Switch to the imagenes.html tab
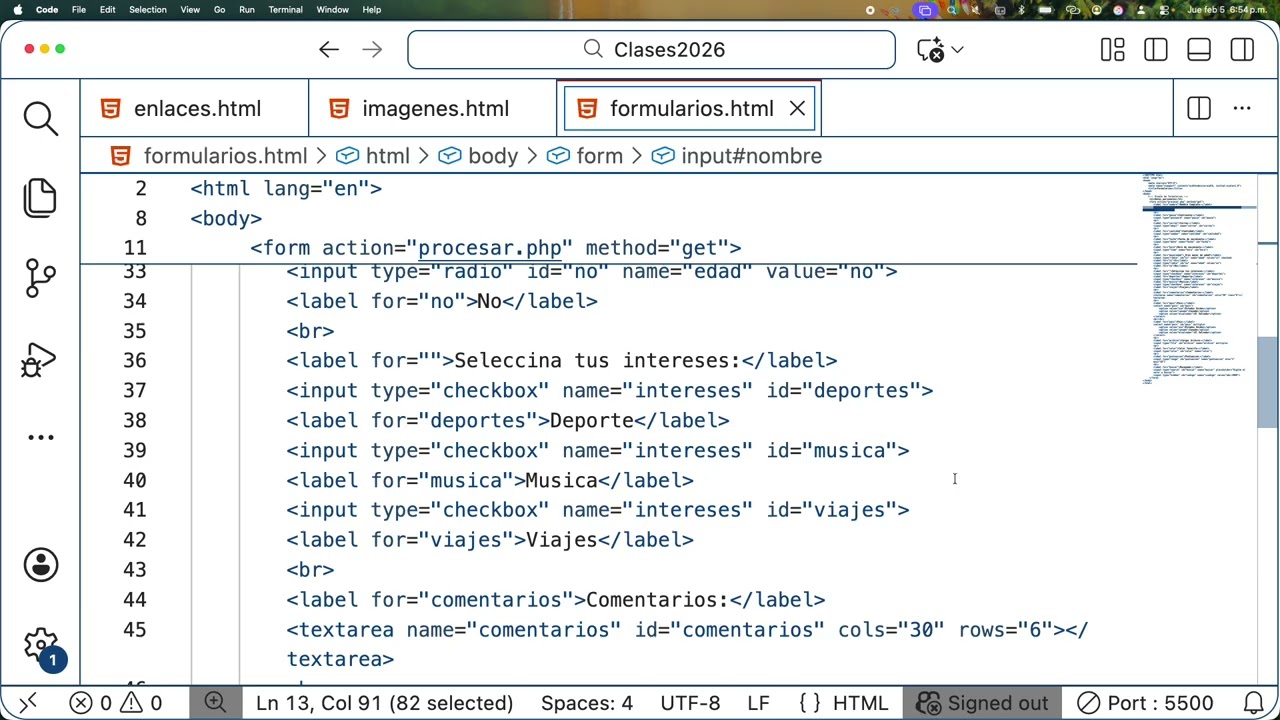The height and width of the screenshot is (720, 1280). pyautogui.click(x=433, y=108)
